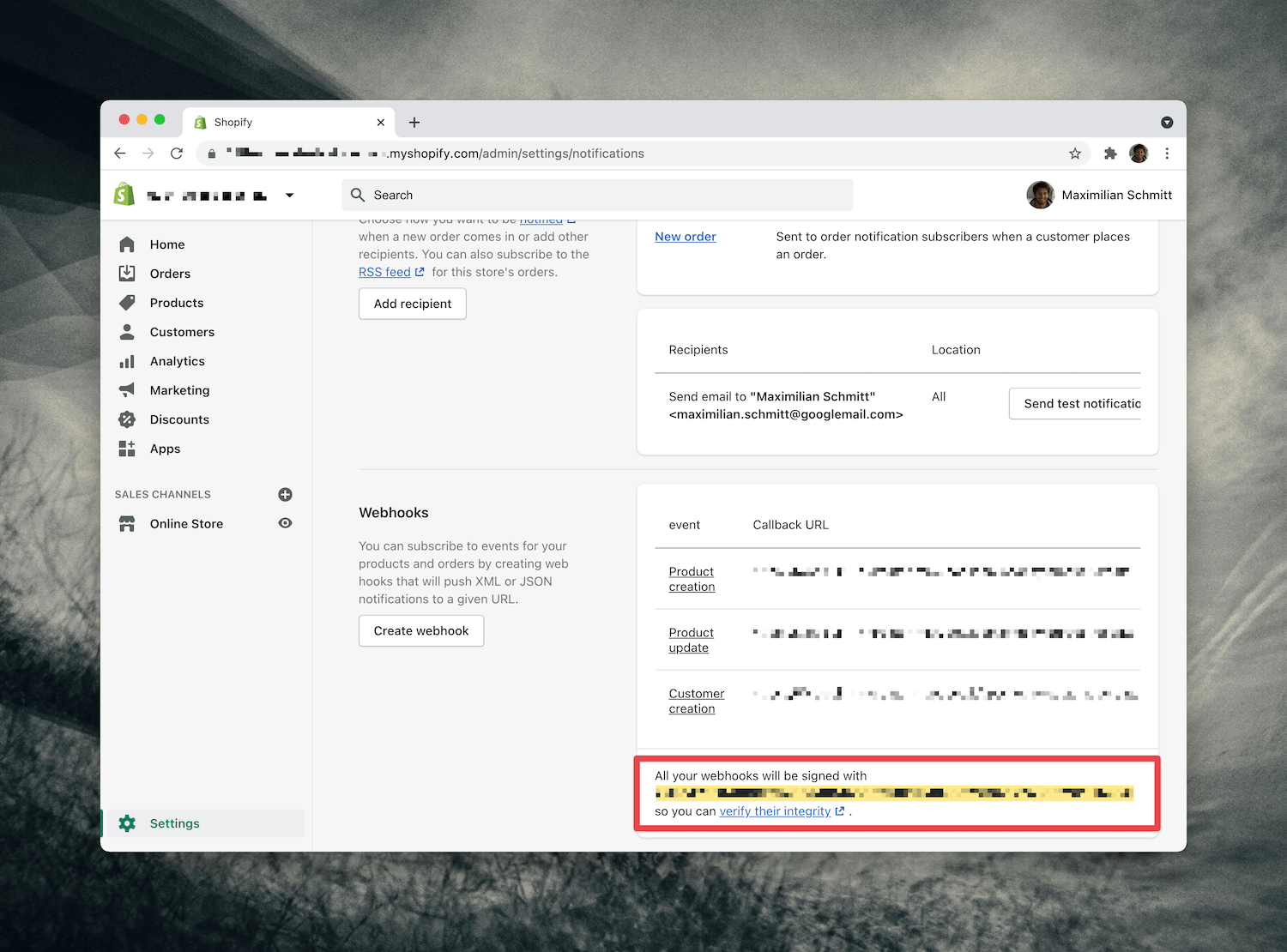Click the Marketing megaphone icon
The width and height of the screenshot is (1287, 952).
[x=127, y=390]
